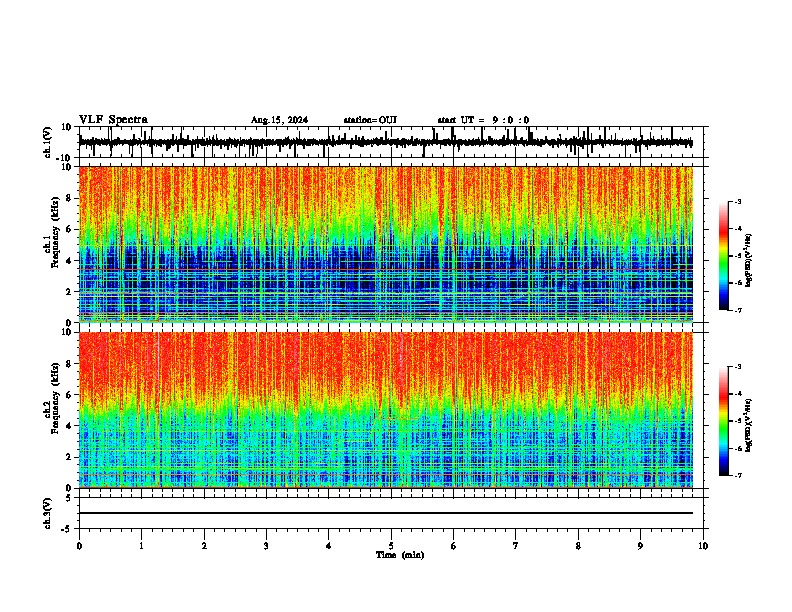Click inside the ch.1 spectrogram plot

click(x=386, y=244)
